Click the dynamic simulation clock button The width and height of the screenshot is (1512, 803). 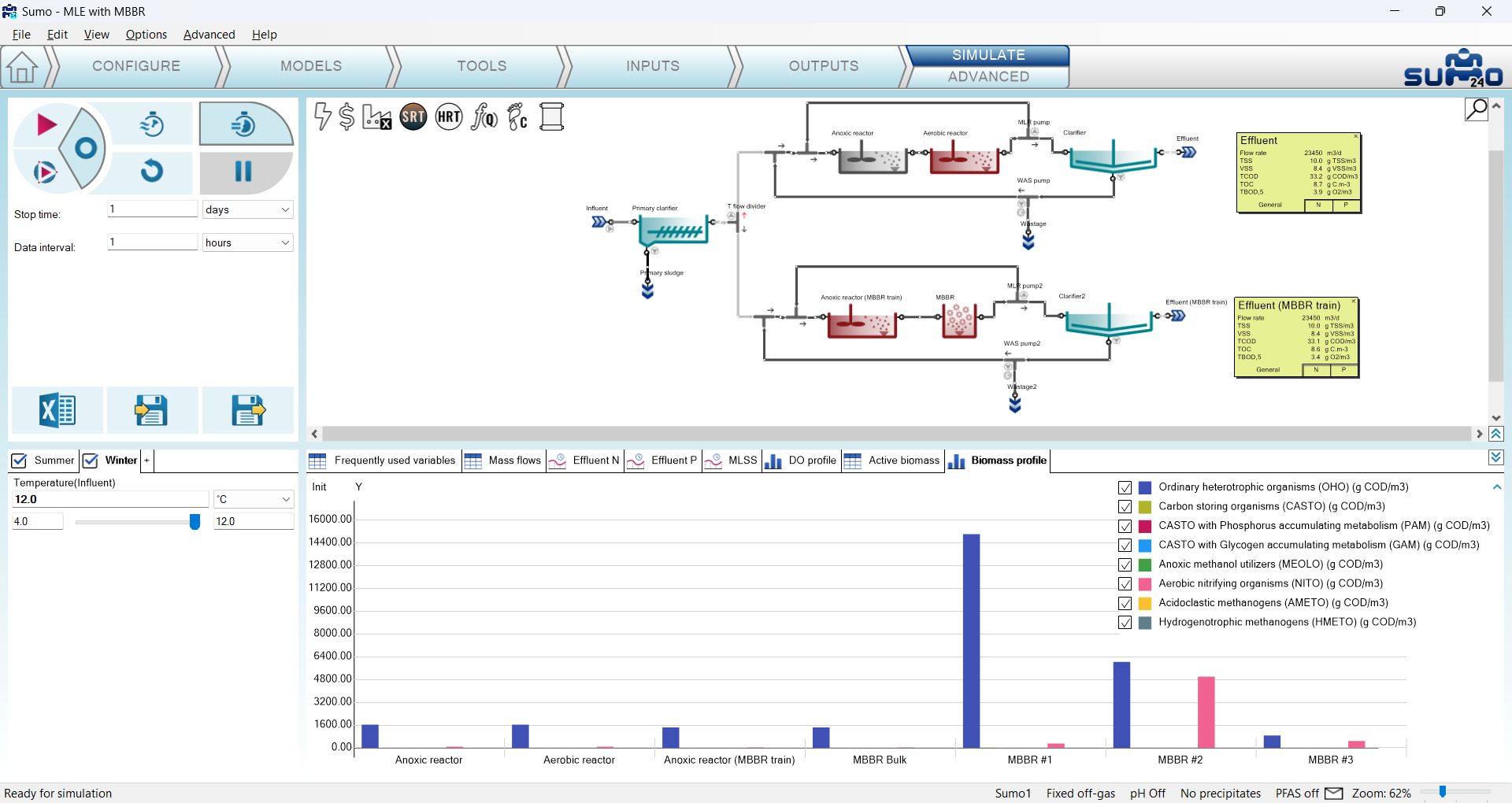coord(151,124)
